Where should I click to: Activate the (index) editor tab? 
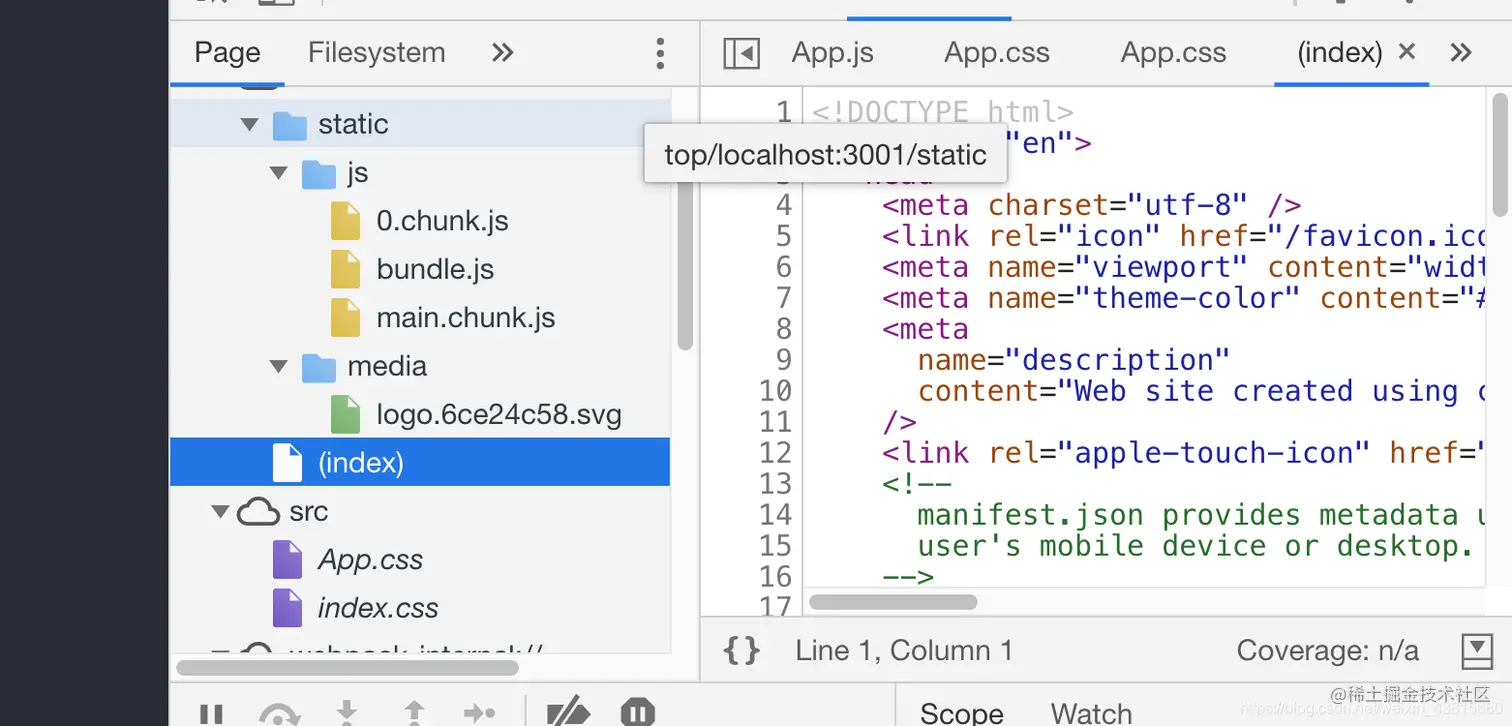(1339, 53)
